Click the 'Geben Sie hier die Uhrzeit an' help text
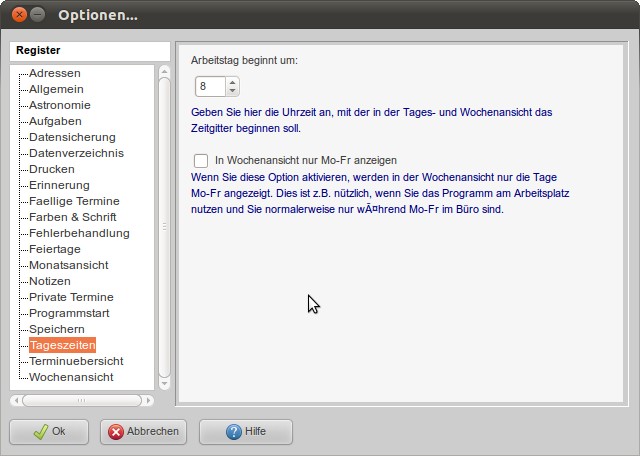The height and width of the screenshot is (456, 640). pyautogui.click(x=371, y=120)
